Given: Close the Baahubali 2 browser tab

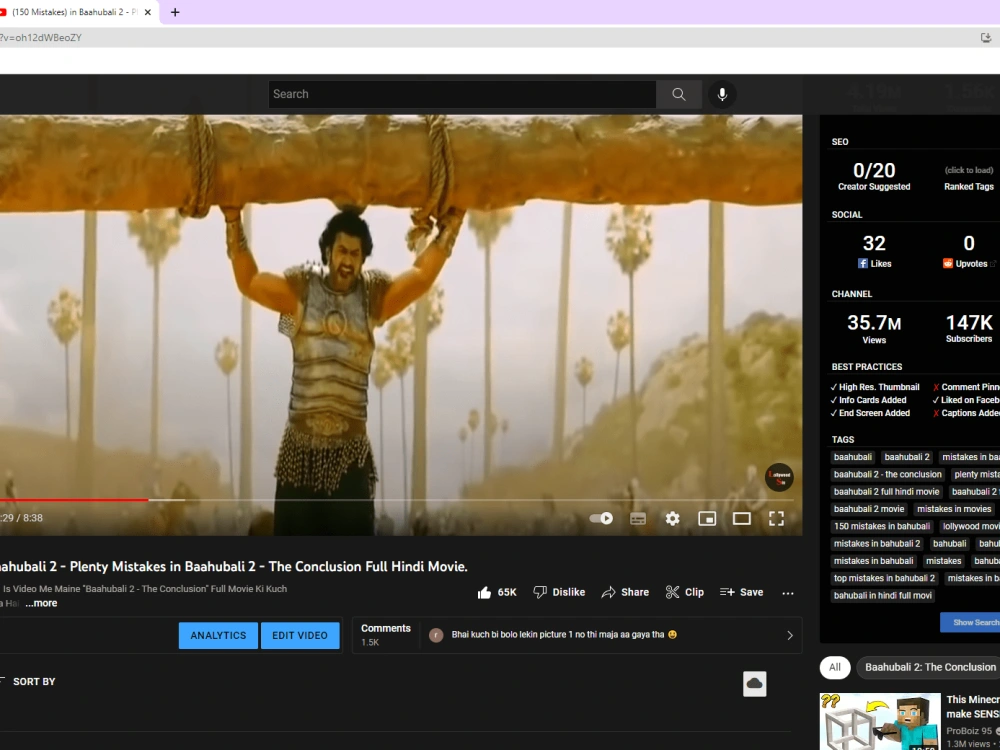Looking at the screenshot, I should click(x=147, y=12).
